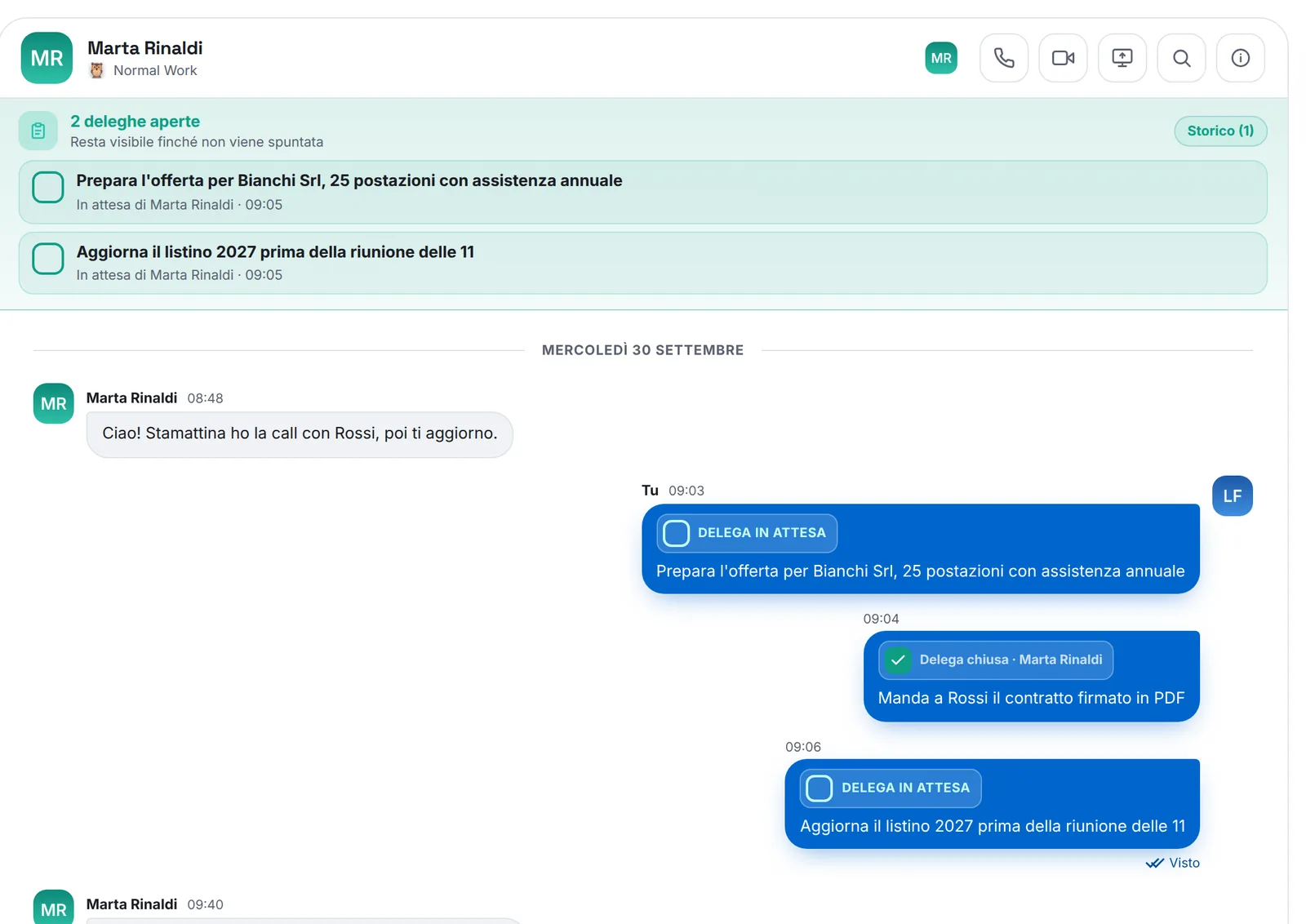Open conversation info panel

click(1240, 58)
